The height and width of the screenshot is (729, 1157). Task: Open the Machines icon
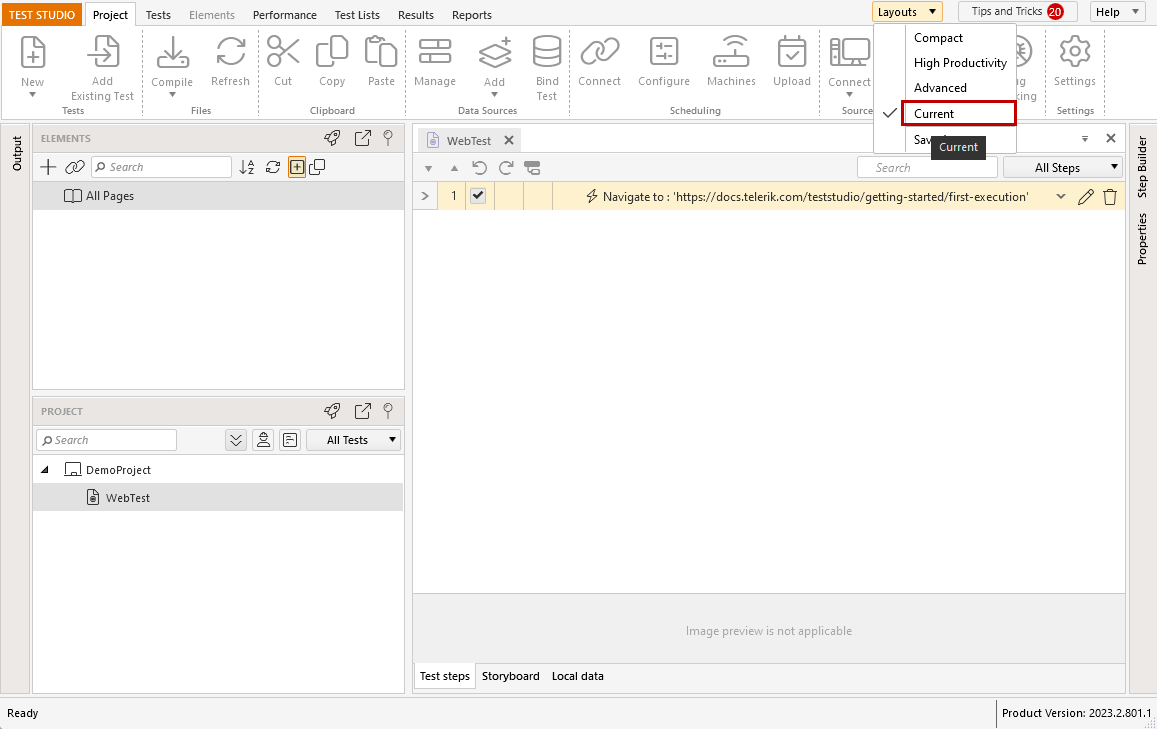tap(731, 52)
